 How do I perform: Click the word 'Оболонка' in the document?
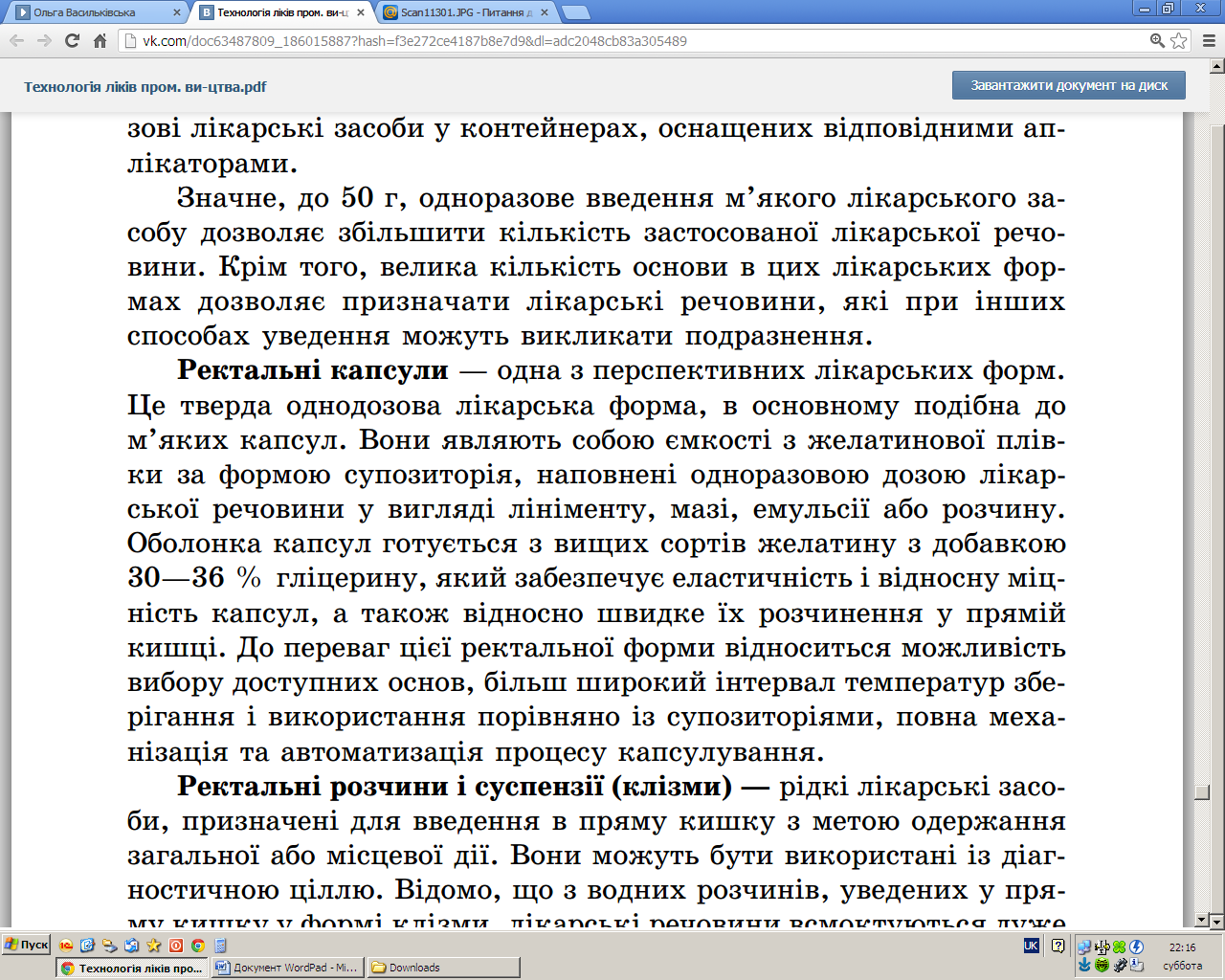click(194, 544)
